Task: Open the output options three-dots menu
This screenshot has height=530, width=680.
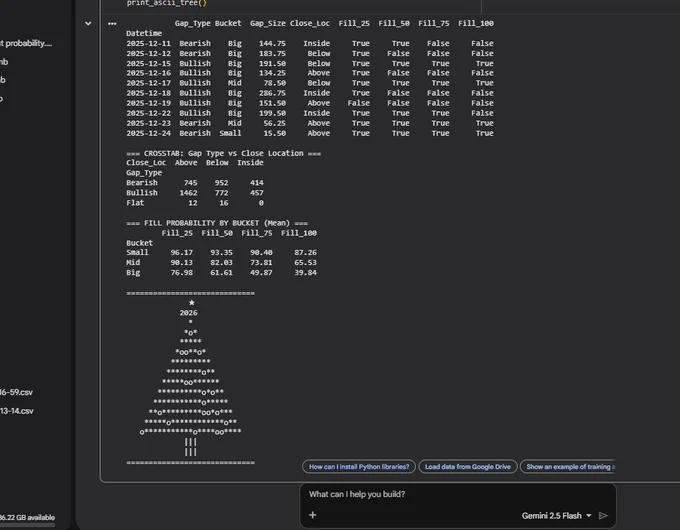Action: [x=112, y=24]
